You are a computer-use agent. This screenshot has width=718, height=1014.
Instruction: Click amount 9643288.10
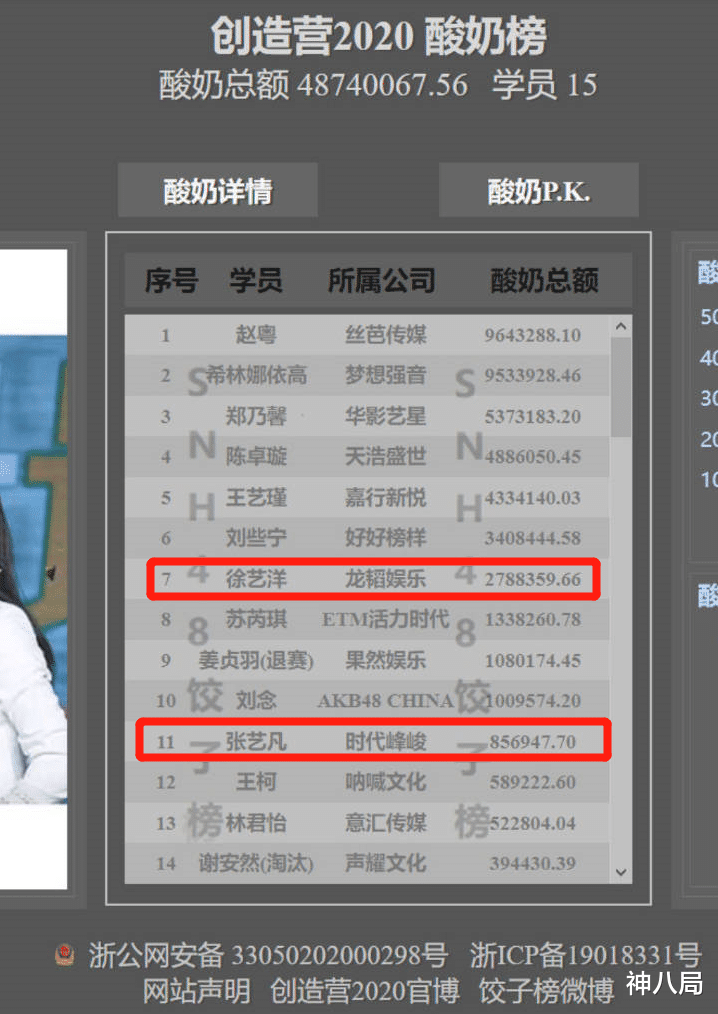click(532, 335)
